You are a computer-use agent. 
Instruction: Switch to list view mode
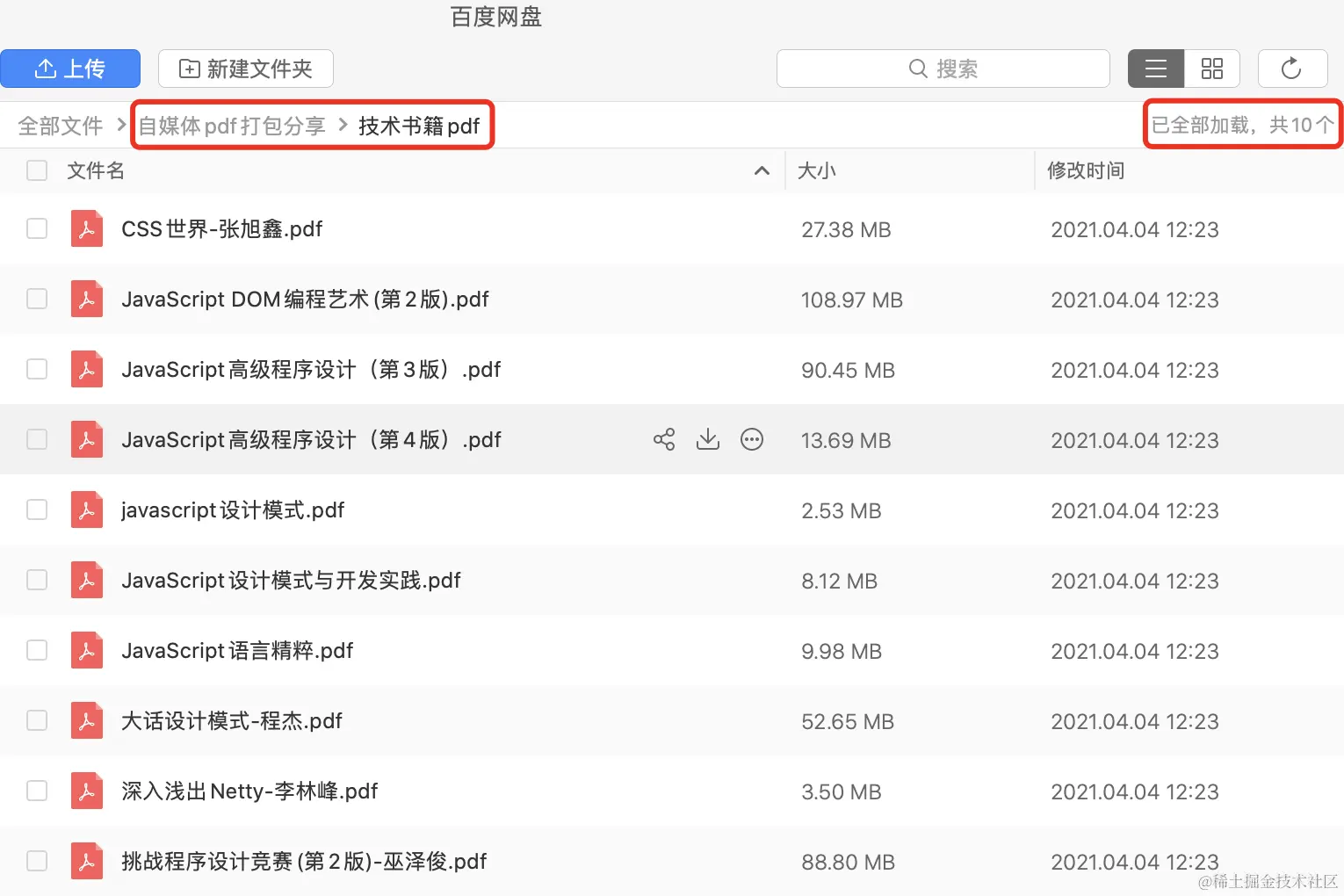pos(1156,69)
